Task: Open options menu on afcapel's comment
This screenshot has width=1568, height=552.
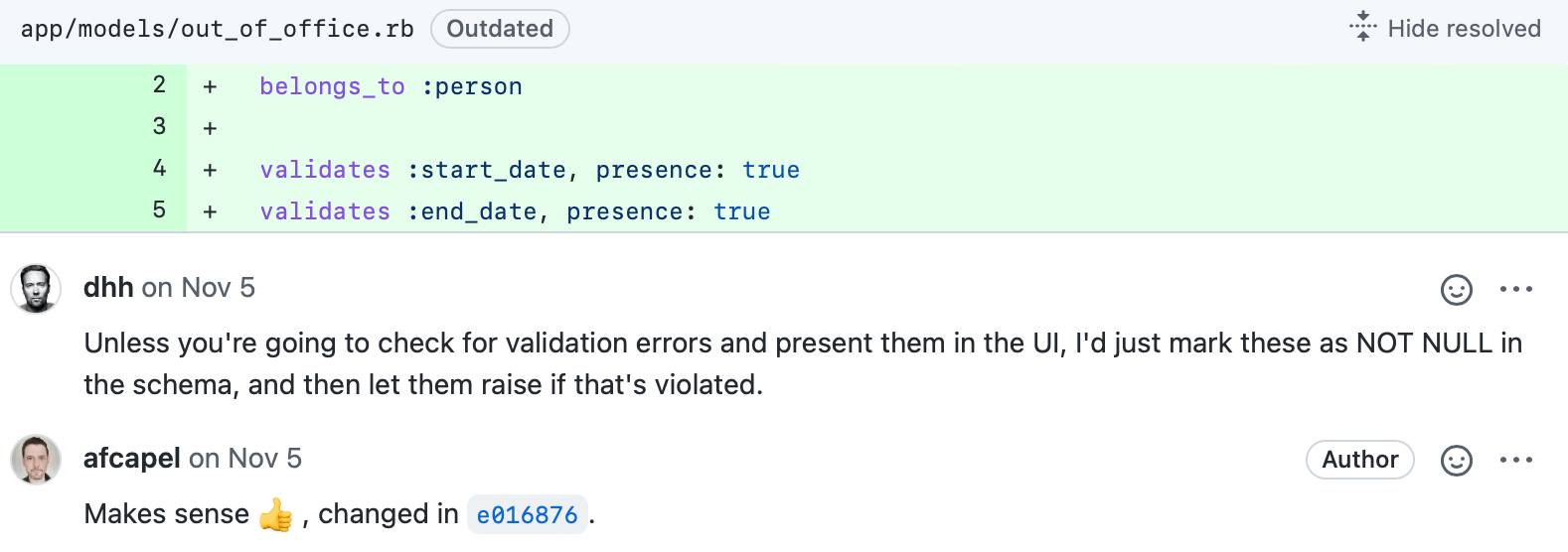Action: [1516, 460]
